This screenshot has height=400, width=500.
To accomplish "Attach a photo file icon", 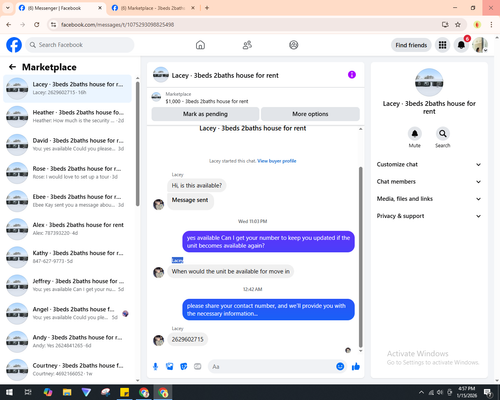I will [x=170, y=367].
